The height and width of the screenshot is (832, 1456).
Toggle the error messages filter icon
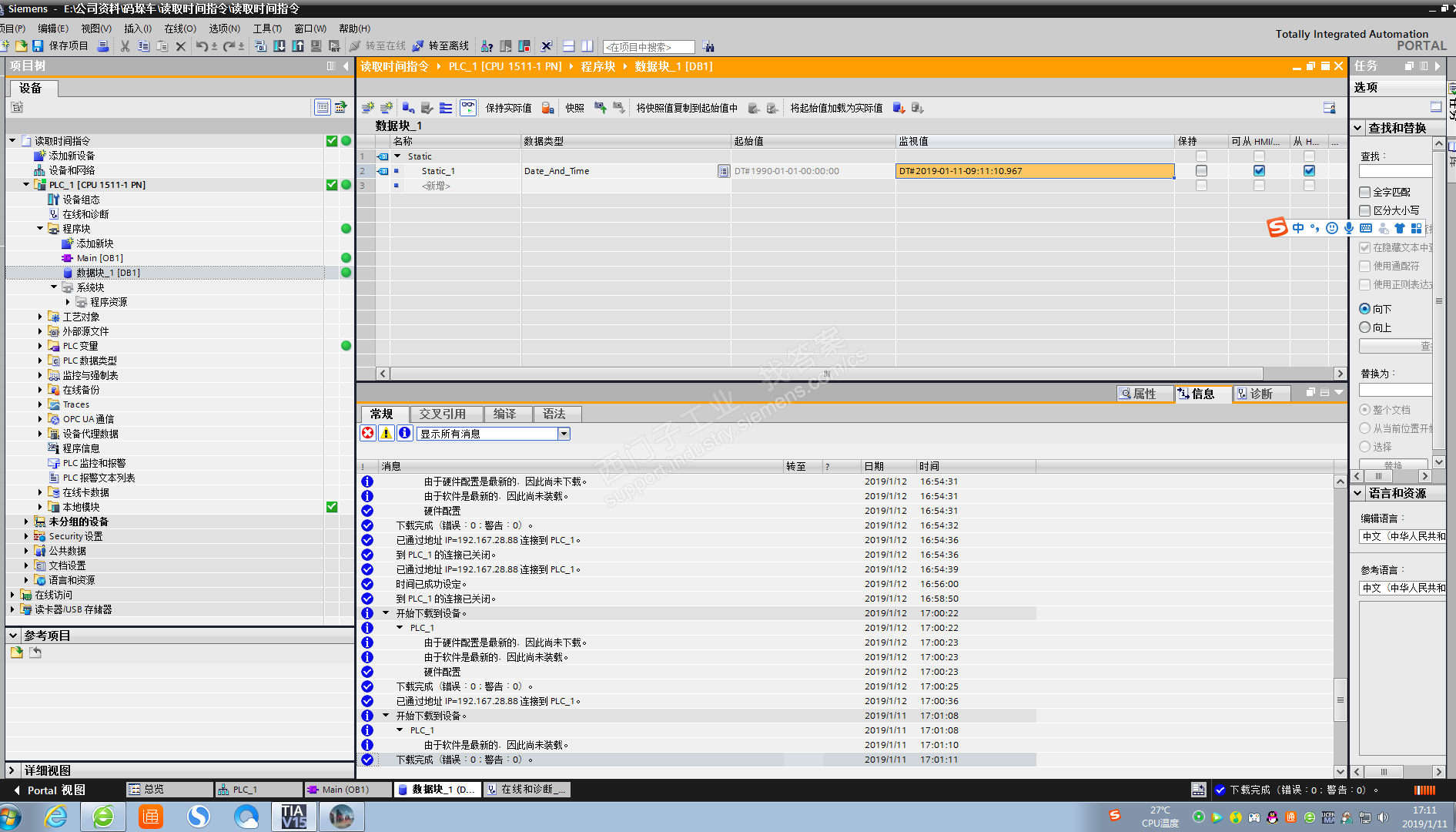pos(368,433)
